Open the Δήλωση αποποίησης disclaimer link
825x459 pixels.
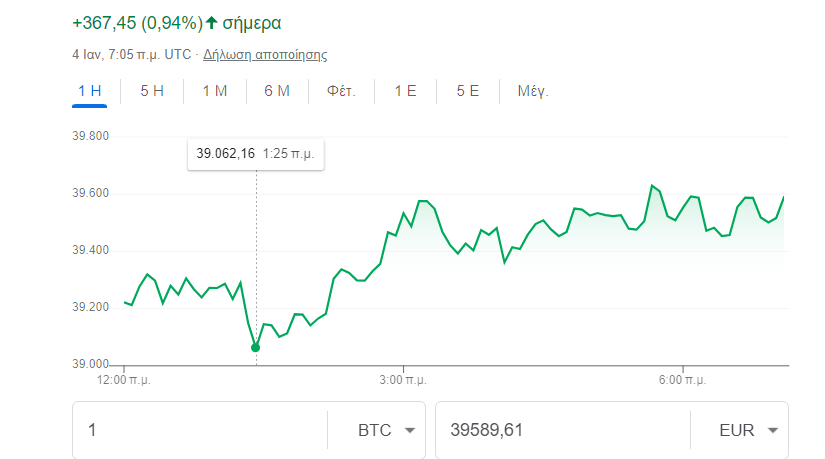click(265, 55)
